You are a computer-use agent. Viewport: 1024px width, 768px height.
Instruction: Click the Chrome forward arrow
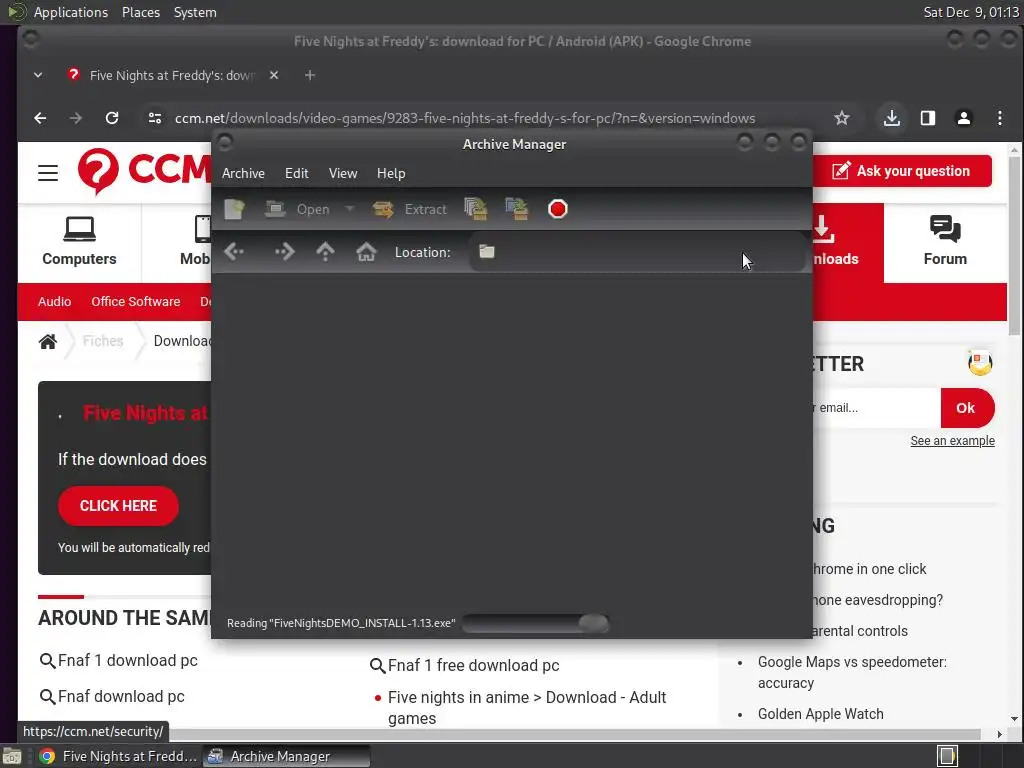[76, 118]
